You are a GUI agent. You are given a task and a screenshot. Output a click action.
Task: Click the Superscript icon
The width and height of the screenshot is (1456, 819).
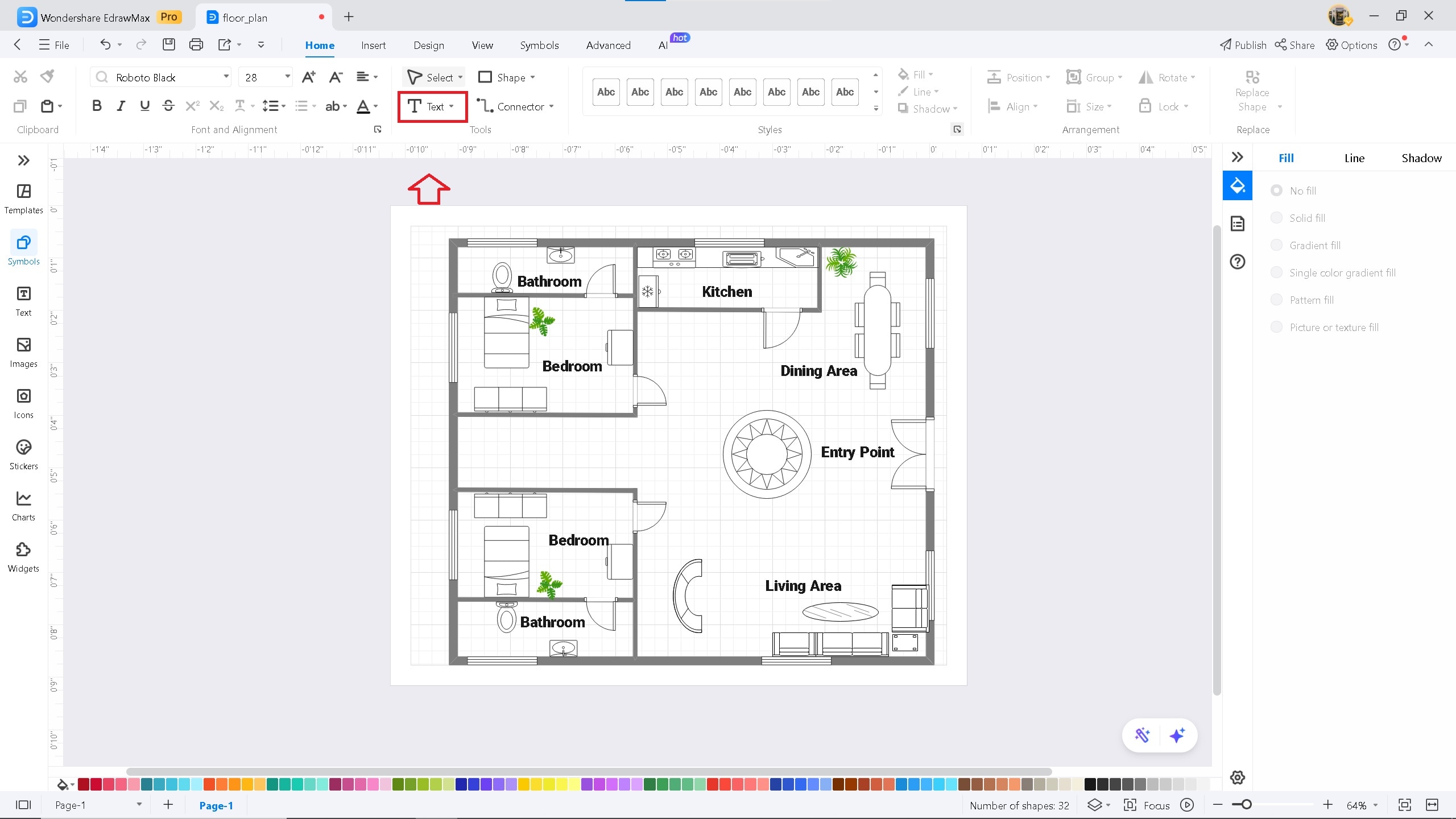pyautogui.click(x=192, y=106)
